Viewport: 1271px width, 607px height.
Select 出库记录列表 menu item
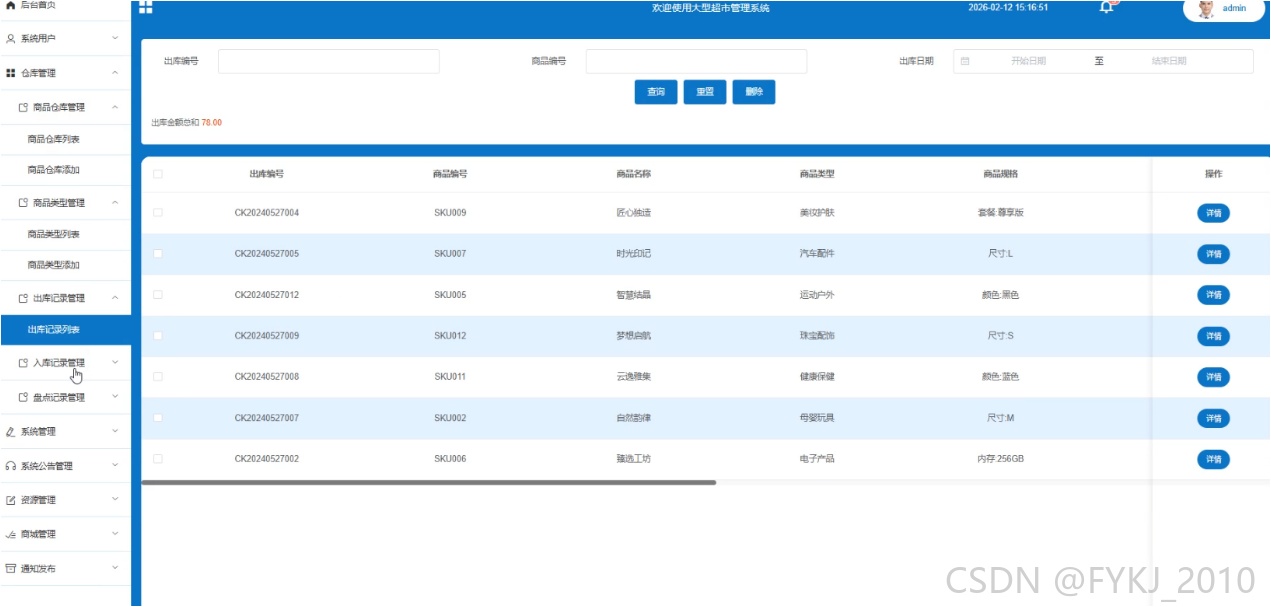coord(65,330)
